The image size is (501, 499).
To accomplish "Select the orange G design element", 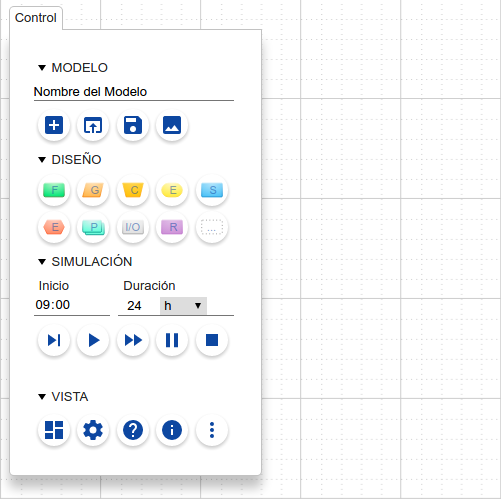I will click(x=93, y=190).
